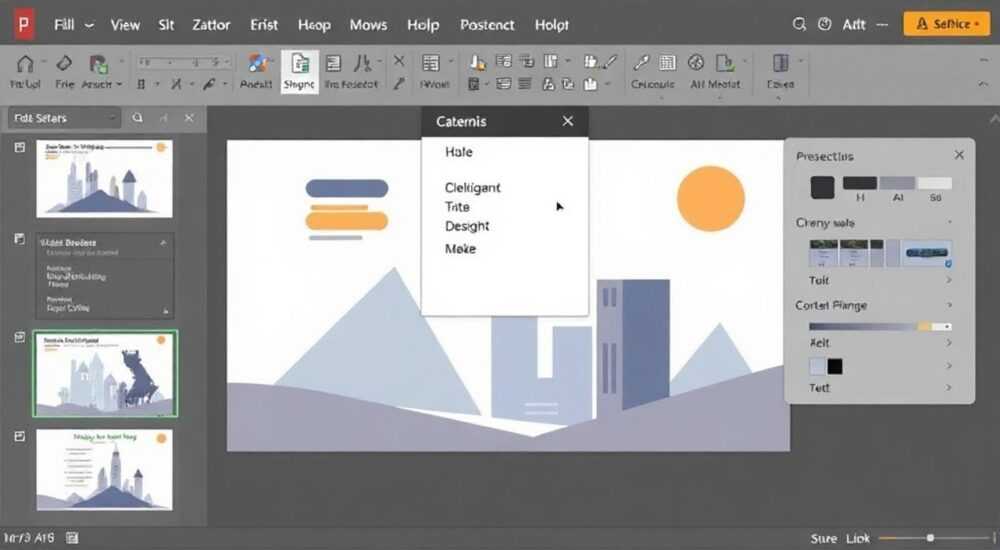The image size is (1000, 550).
Task: Select the black color swatch in panel
Action: coord(835,366)
